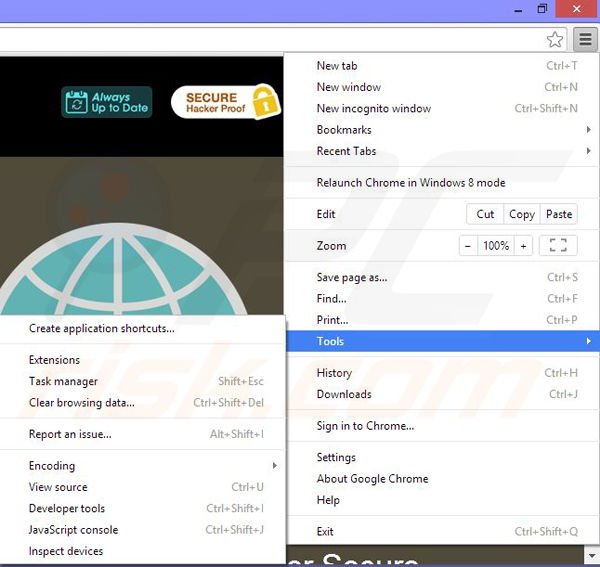Viewport: 600px width, 567px height.
Task: Select Find... in the Chrome menu
Action: tap(443, 298)
